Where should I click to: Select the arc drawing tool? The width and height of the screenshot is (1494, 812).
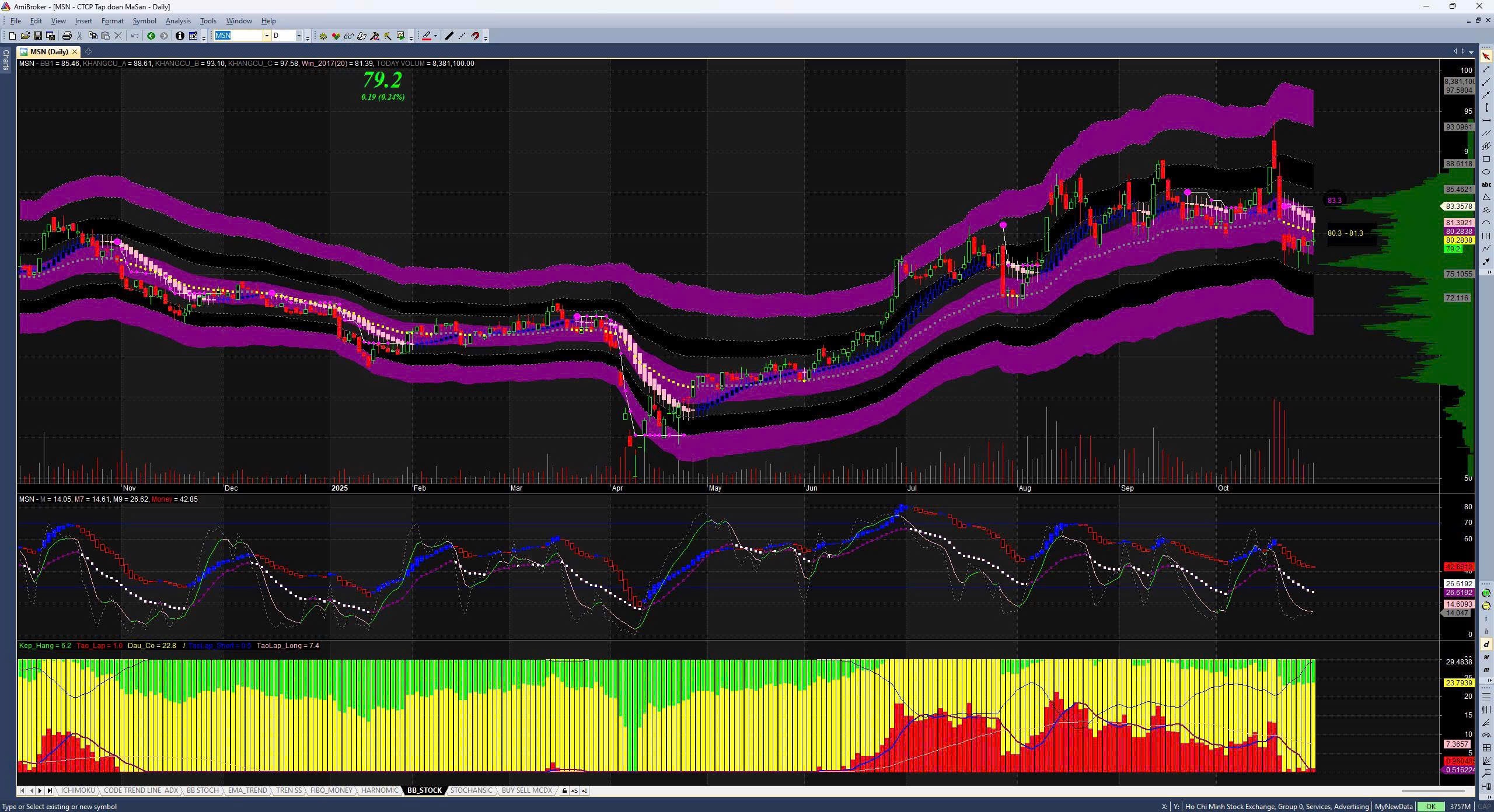click(x=1486, y=223)
